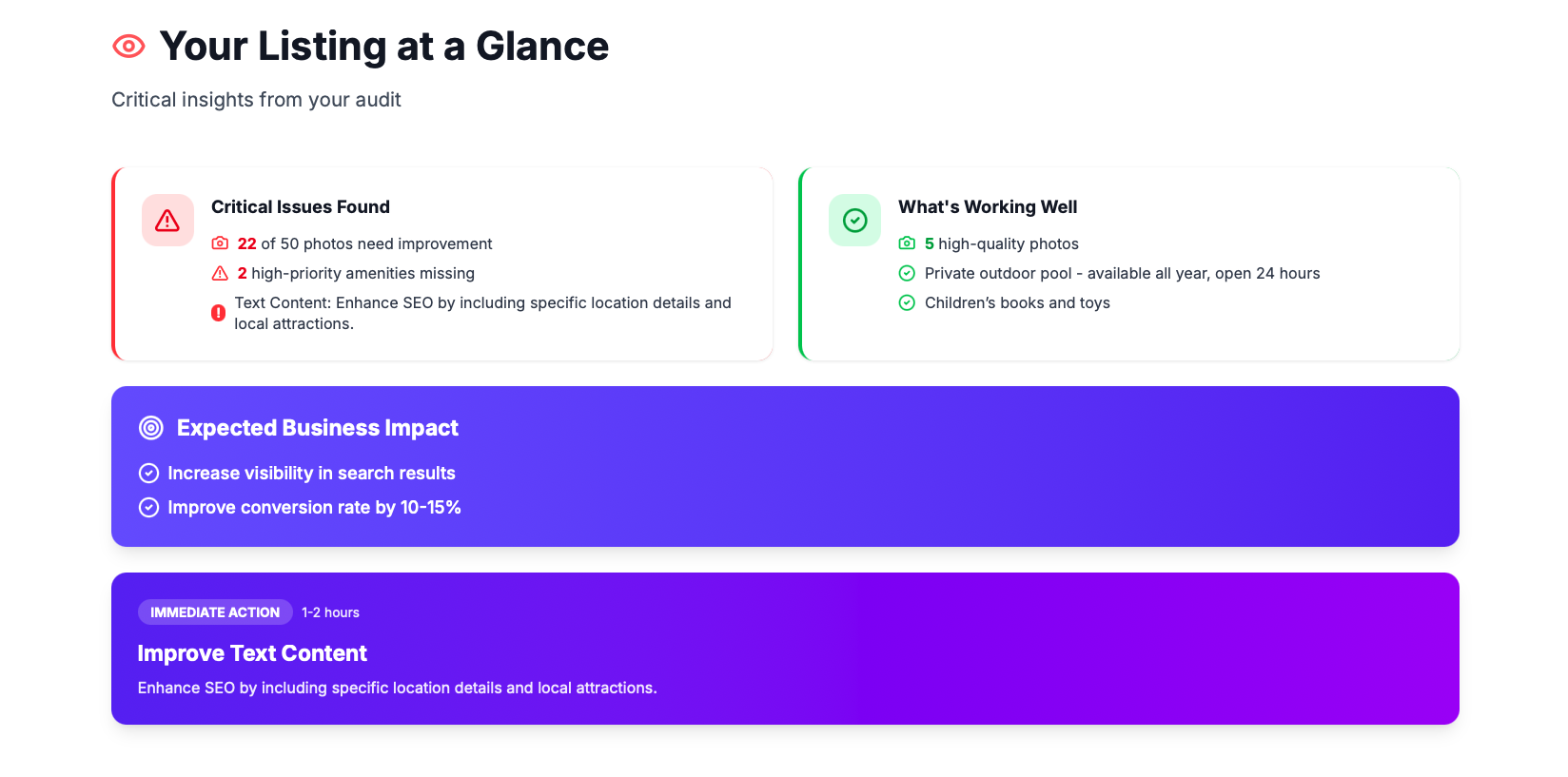Click the green checkmark circle badge
This screenshot has width=1568, height=777.
(854, 221)
